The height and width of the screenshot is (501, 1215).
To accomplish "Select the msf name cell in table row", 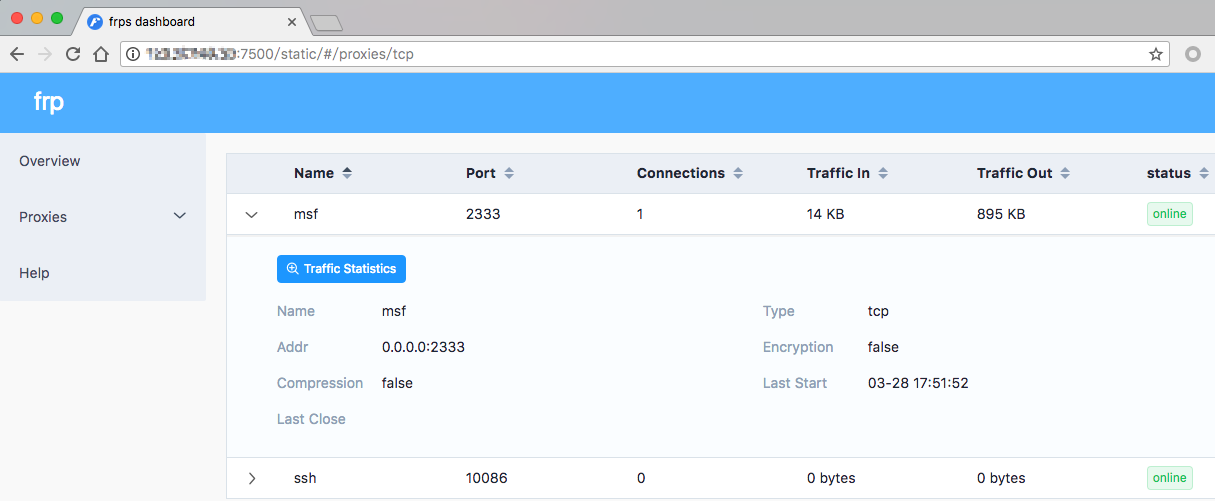I will (x=306, y=214).
